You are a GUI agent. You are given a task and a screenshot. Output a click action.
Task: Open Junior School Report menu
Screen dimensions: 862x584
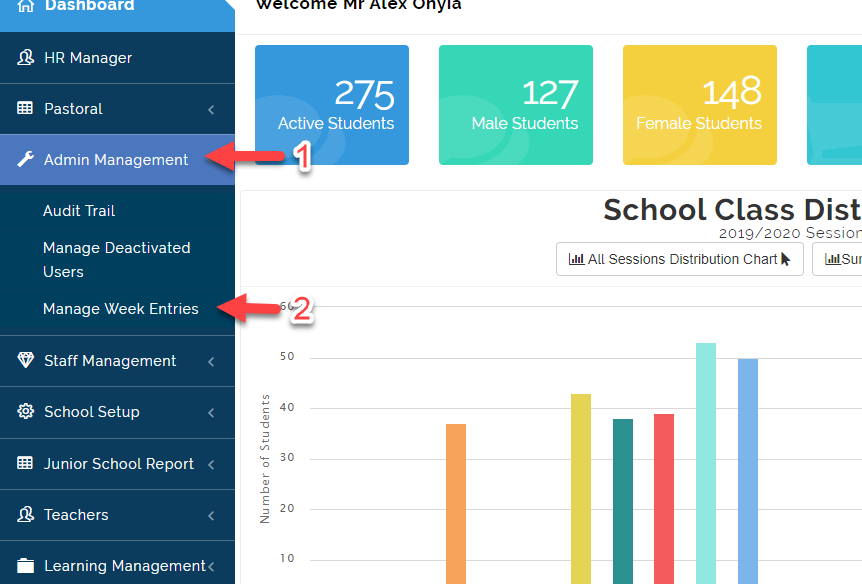tap(117, 464)
